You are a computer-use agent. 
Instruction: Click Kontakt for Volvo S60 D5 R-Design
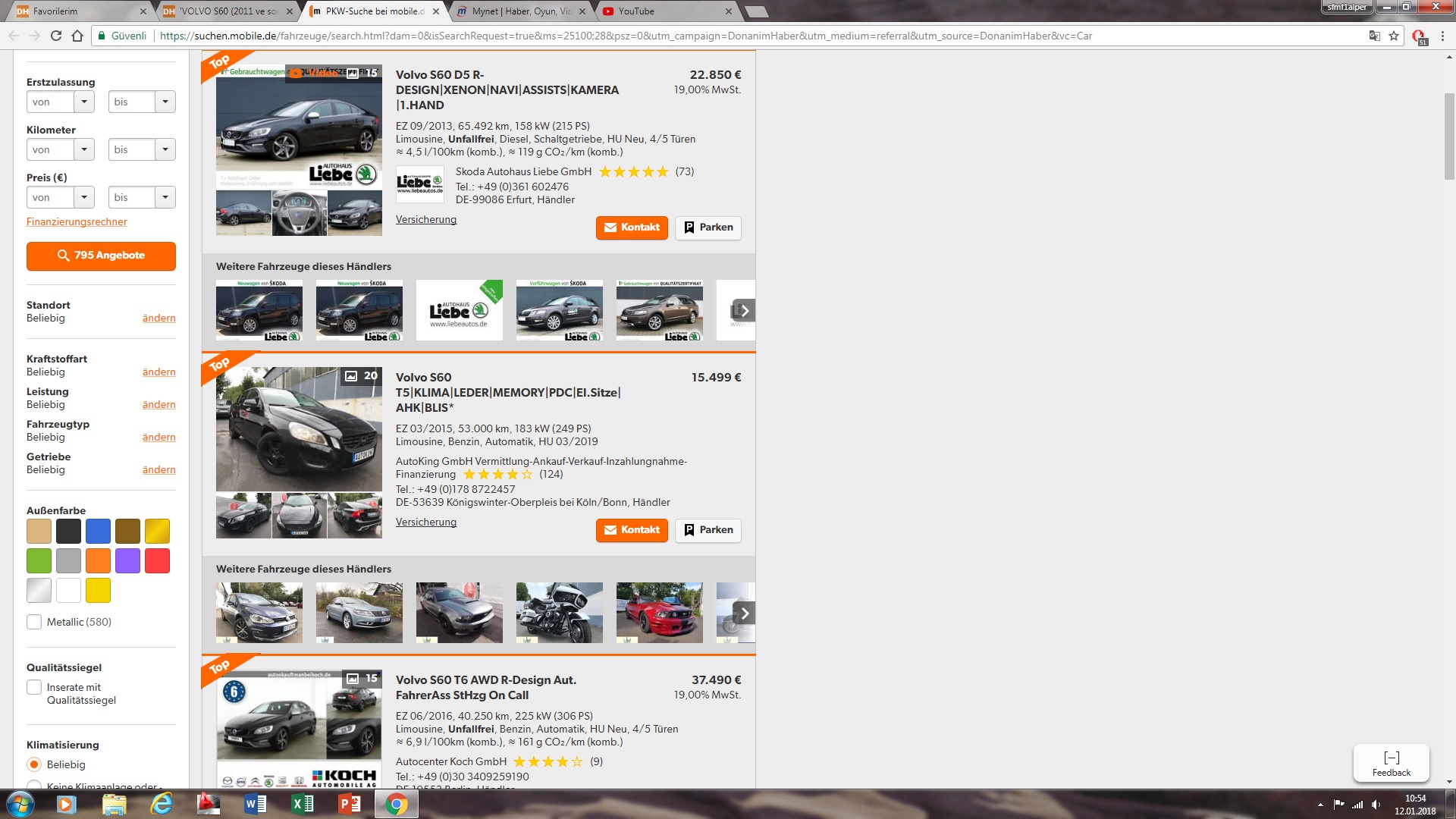point(632,227)
